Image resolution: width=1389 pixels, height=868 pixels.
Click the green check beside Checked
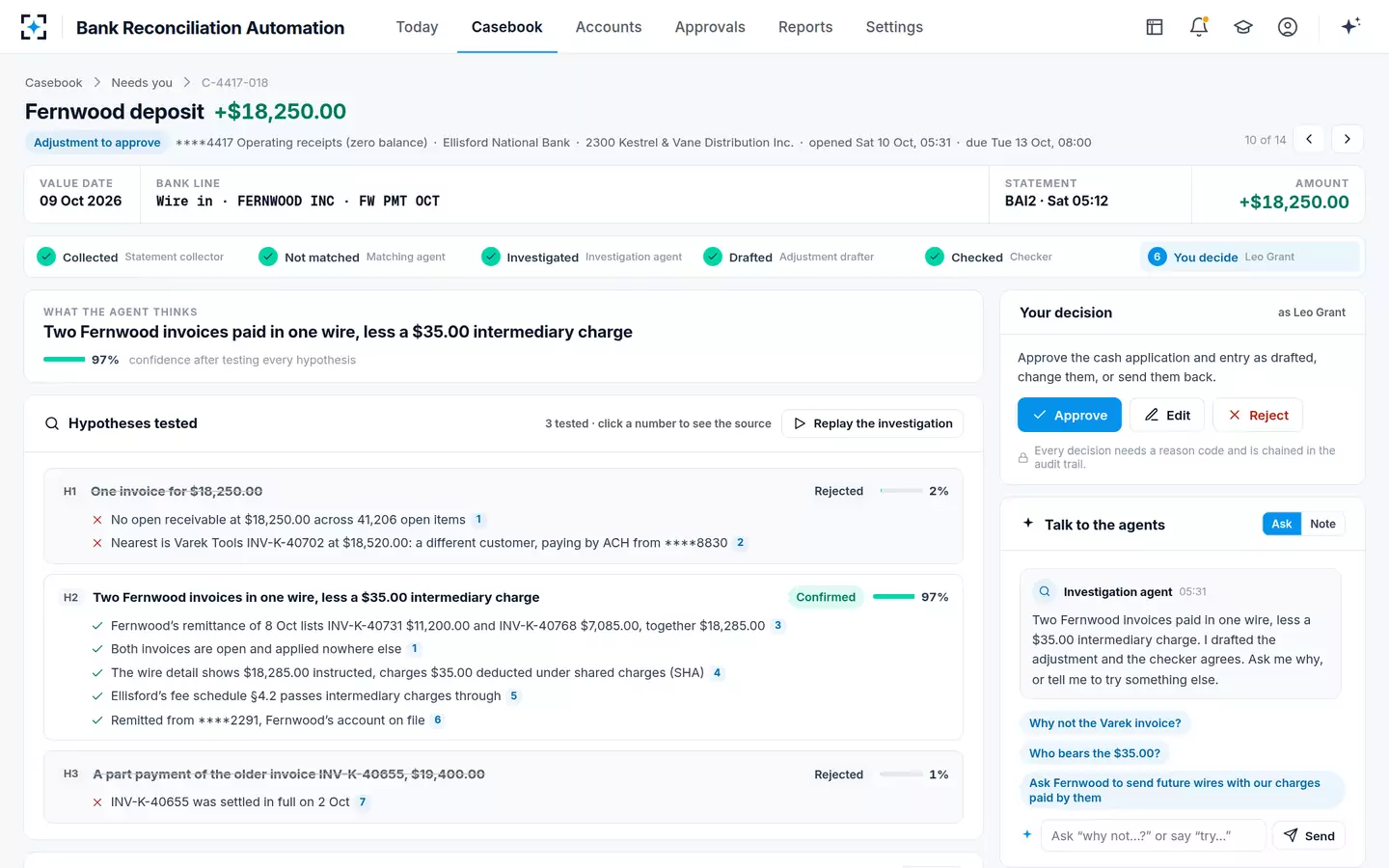(x=935, y=257)
